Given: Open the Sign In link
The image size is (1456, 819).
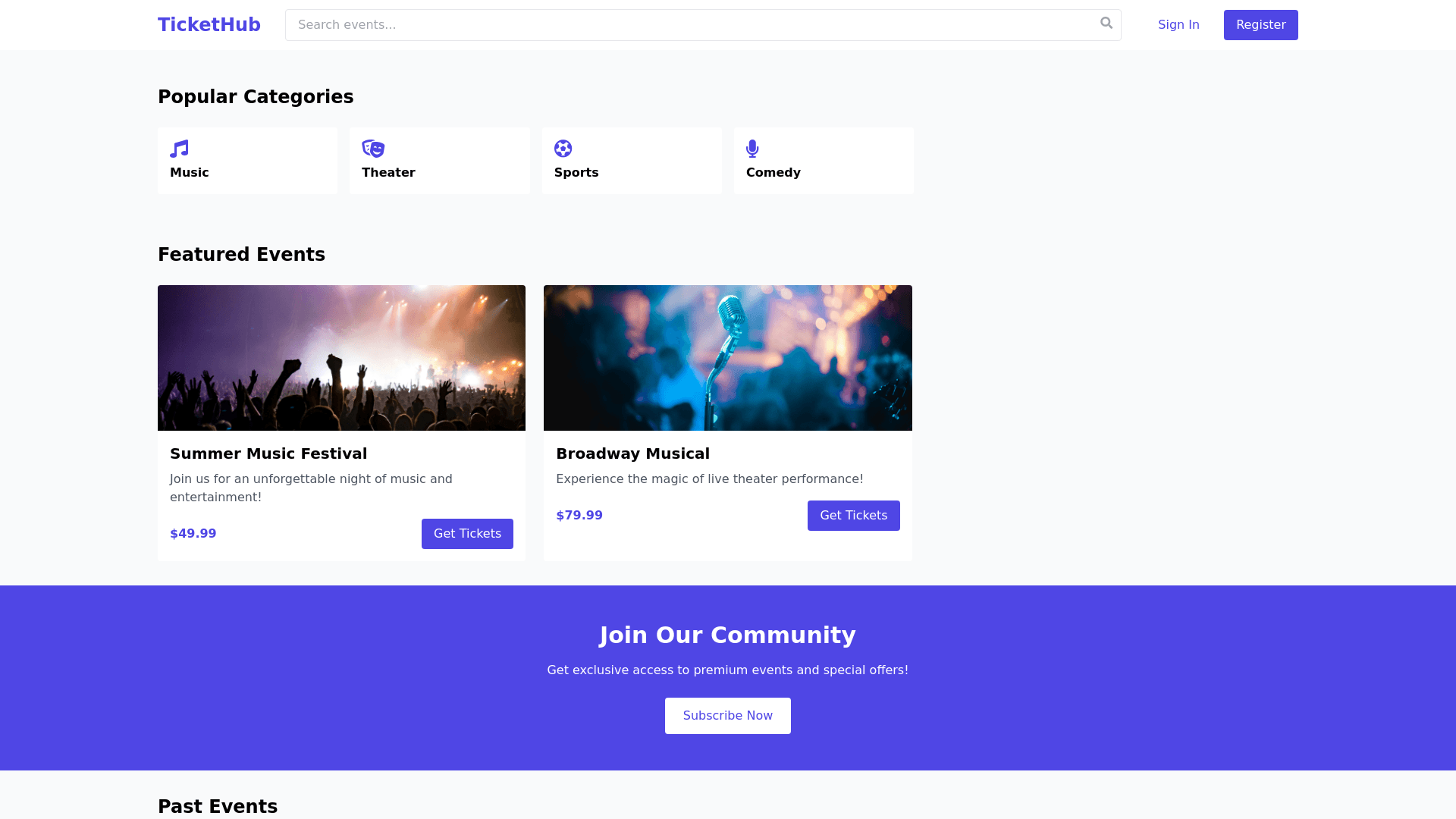Looking at the screenshot, I should [x=1178, y=25].
